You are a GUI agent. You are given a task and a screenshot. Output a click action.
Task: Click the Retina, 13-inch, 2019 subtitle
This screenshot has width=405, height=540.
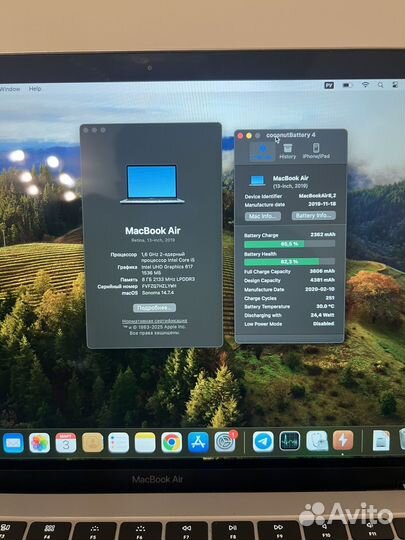[x=153, y=240]
